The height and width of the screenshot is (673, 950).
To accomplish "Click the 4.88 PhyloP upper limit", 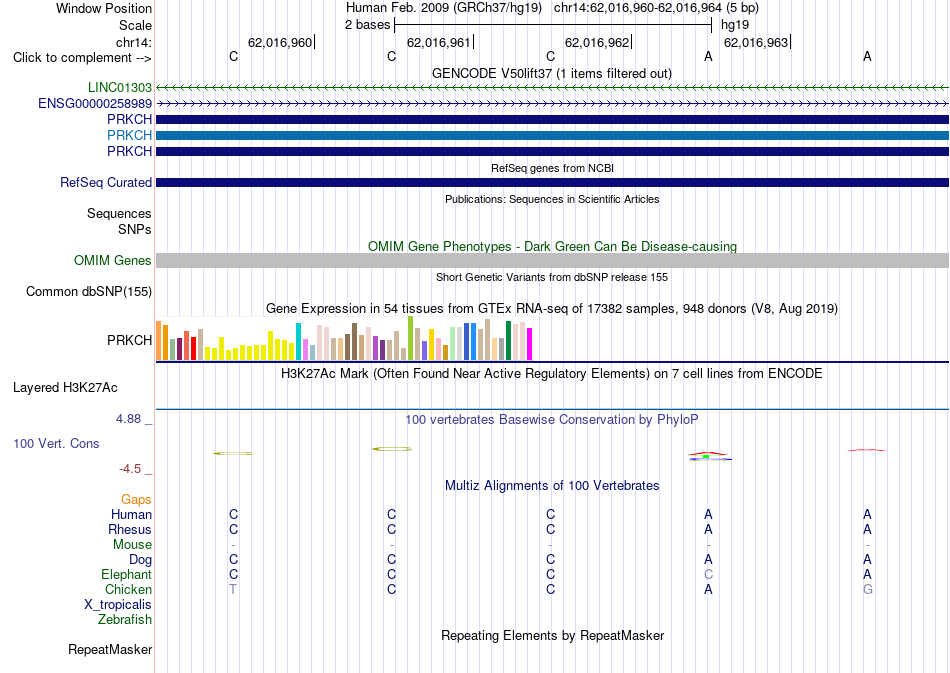I will (128, 419).
